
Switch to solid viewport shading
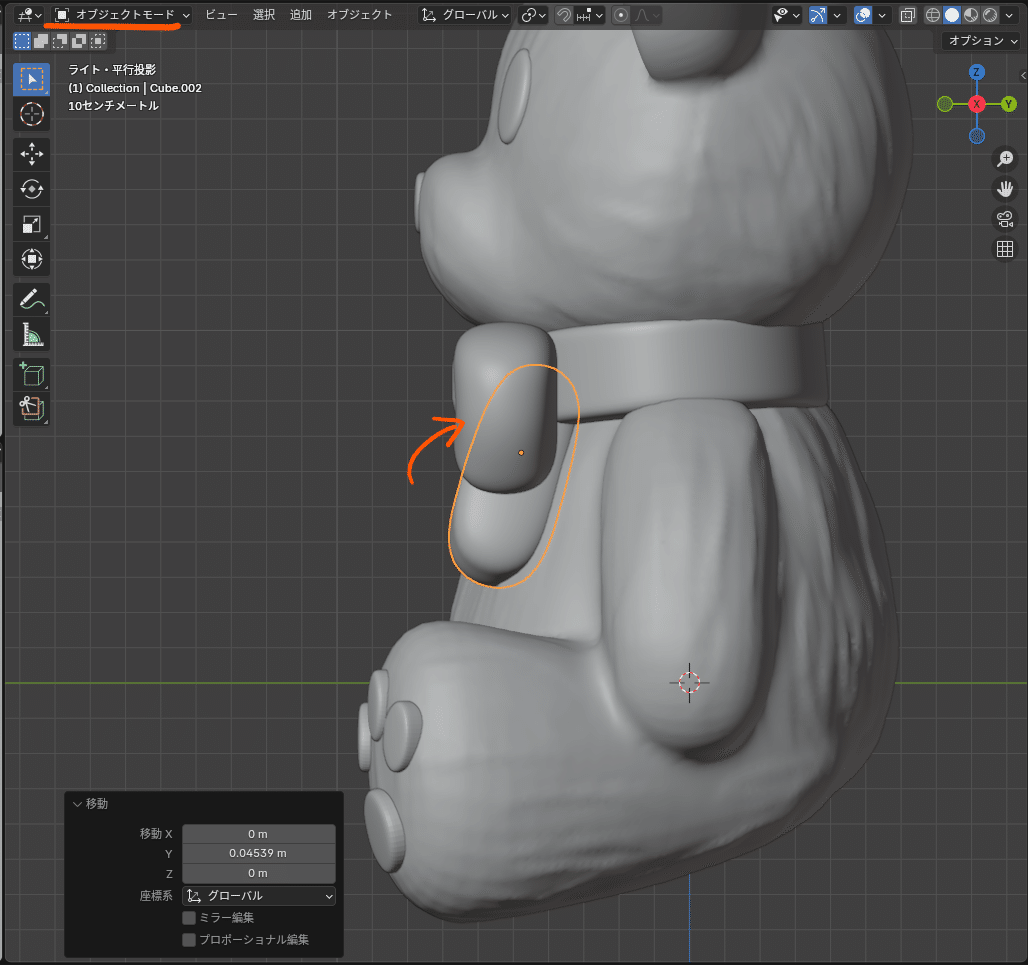[952, 15]
